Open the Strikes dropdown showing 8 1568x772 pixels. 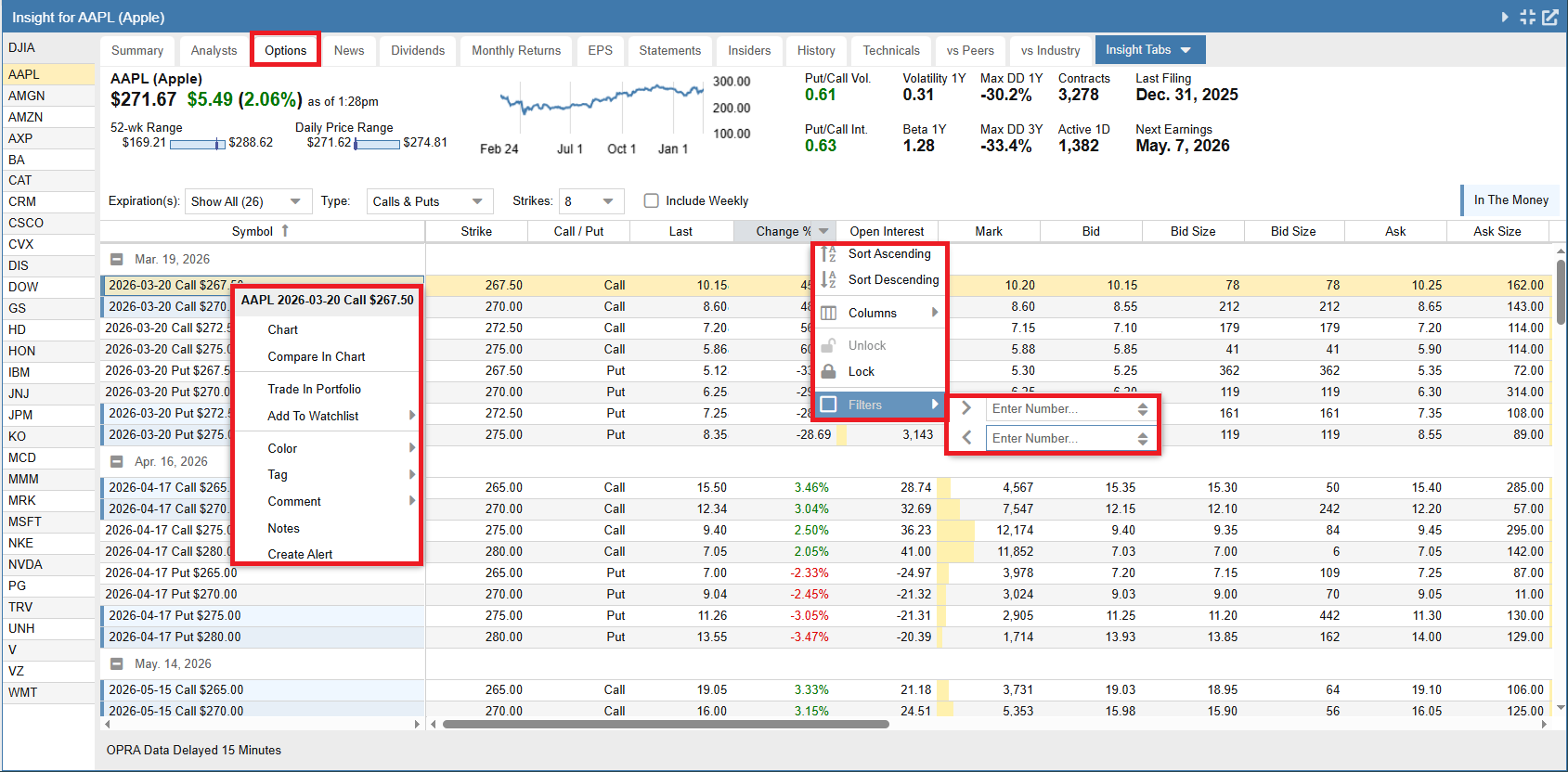click(x=591, y=201)
